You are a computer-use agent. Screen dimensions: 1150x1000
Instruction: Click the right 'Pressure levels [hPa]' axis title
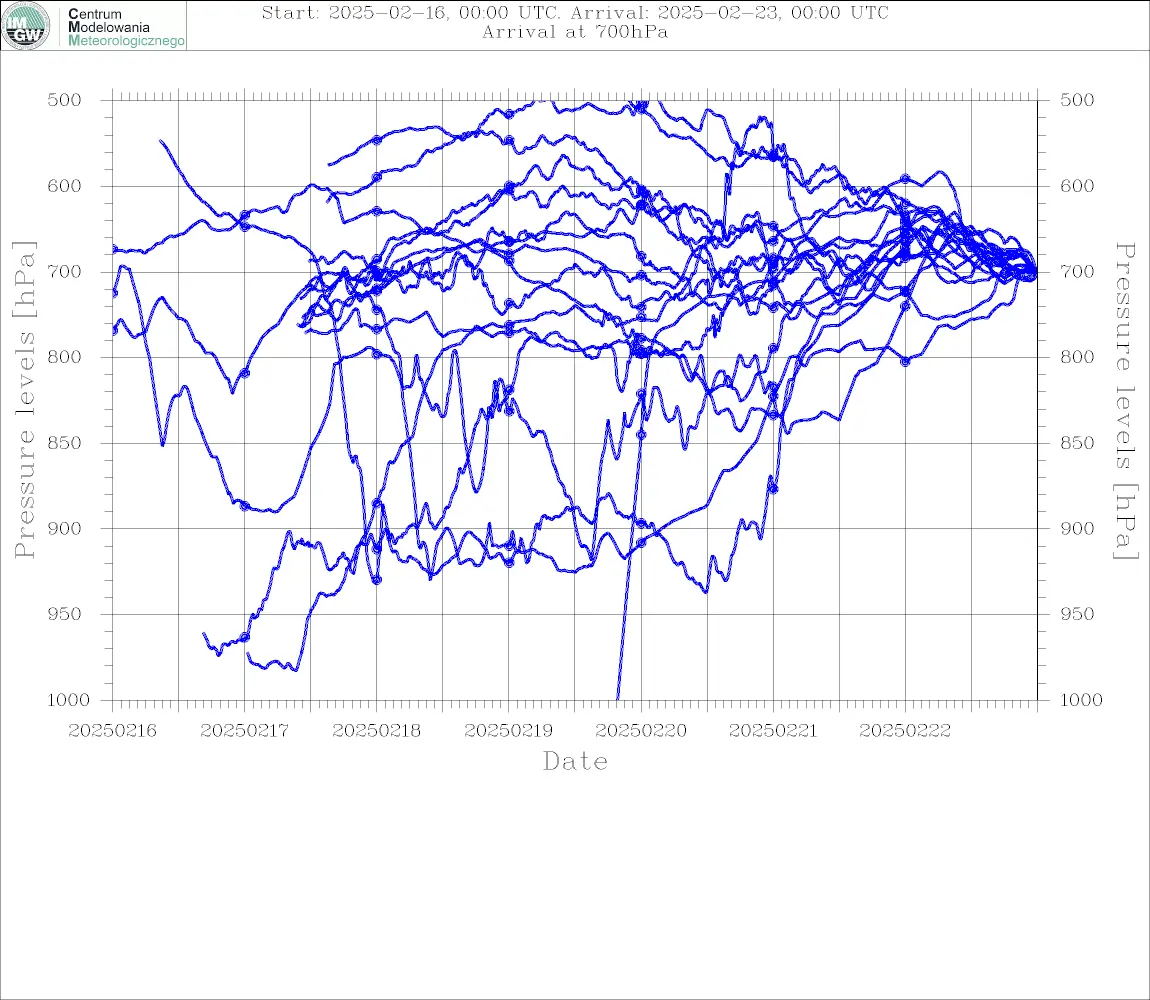[1125, 400]
